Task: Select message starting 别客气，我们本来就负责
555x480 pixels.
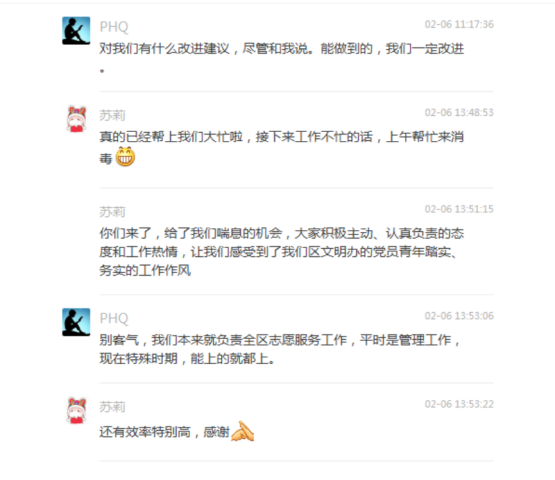Action: (x=280, y=349)
